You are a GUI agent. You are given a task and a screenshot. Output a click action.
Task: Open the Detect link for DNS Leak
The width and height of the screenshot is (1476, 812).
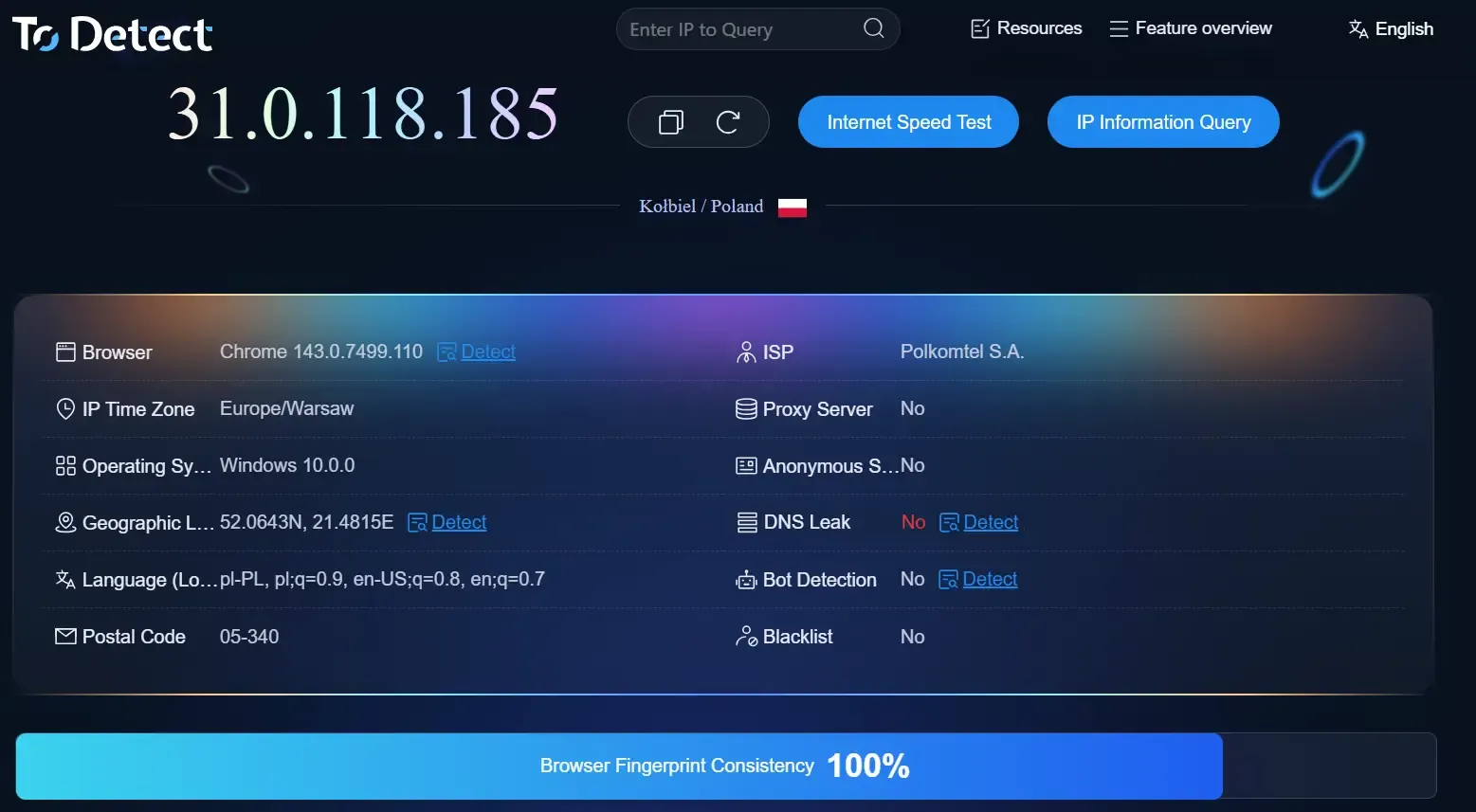(x=990, y=522)
